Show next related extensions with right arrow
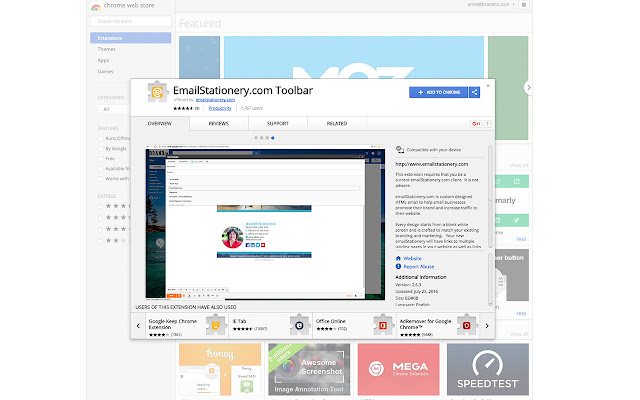The height and width of the screenshot is (400, 640). point(487,326)
